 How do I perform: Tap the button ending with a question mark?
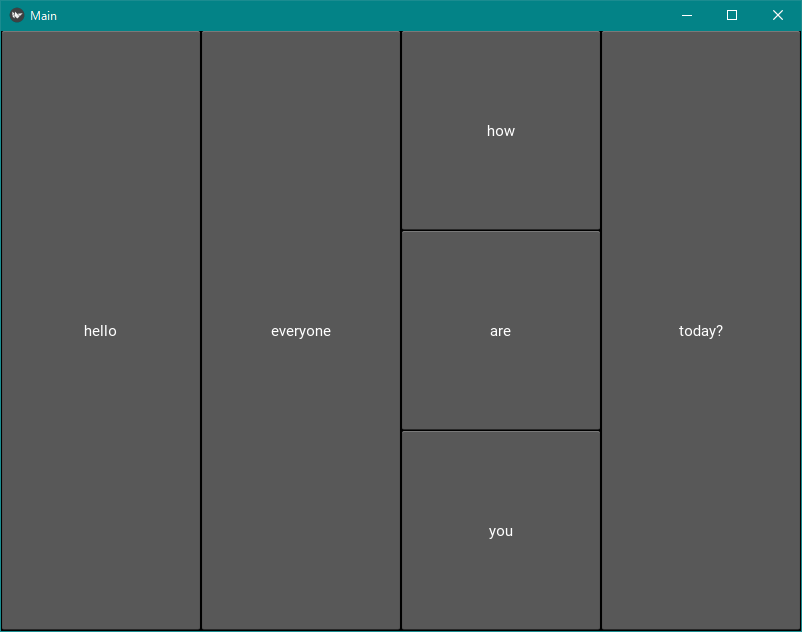[701, 331]
